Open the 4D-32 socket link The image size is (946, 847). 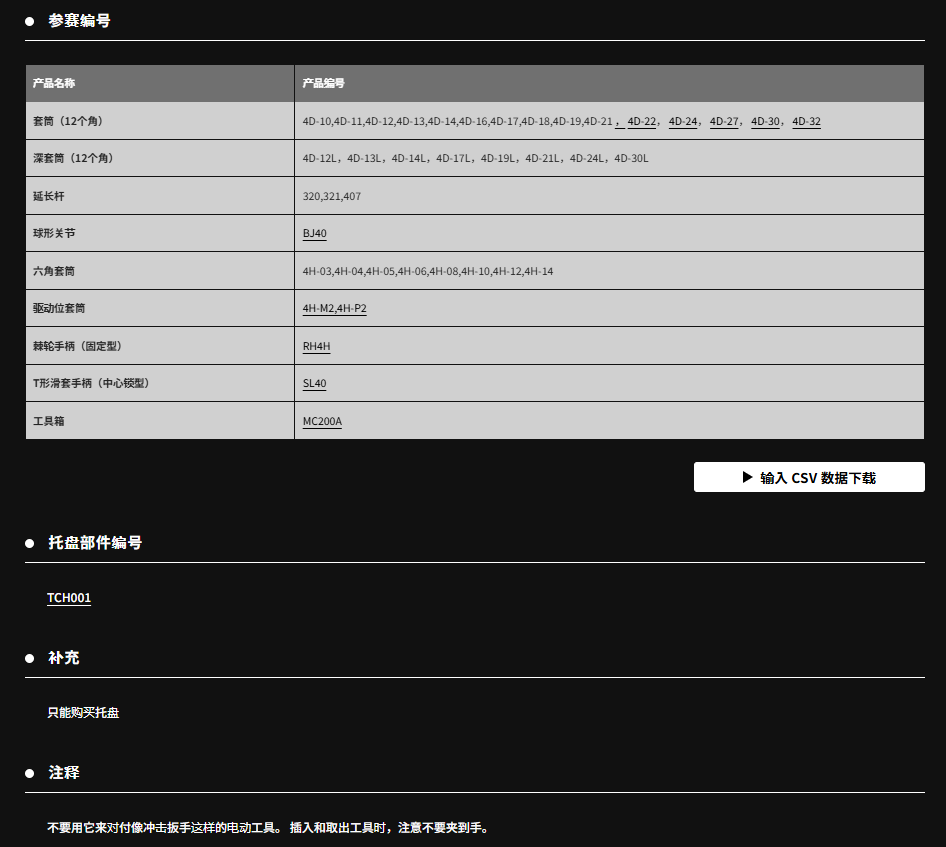click(x=806, y=122)
